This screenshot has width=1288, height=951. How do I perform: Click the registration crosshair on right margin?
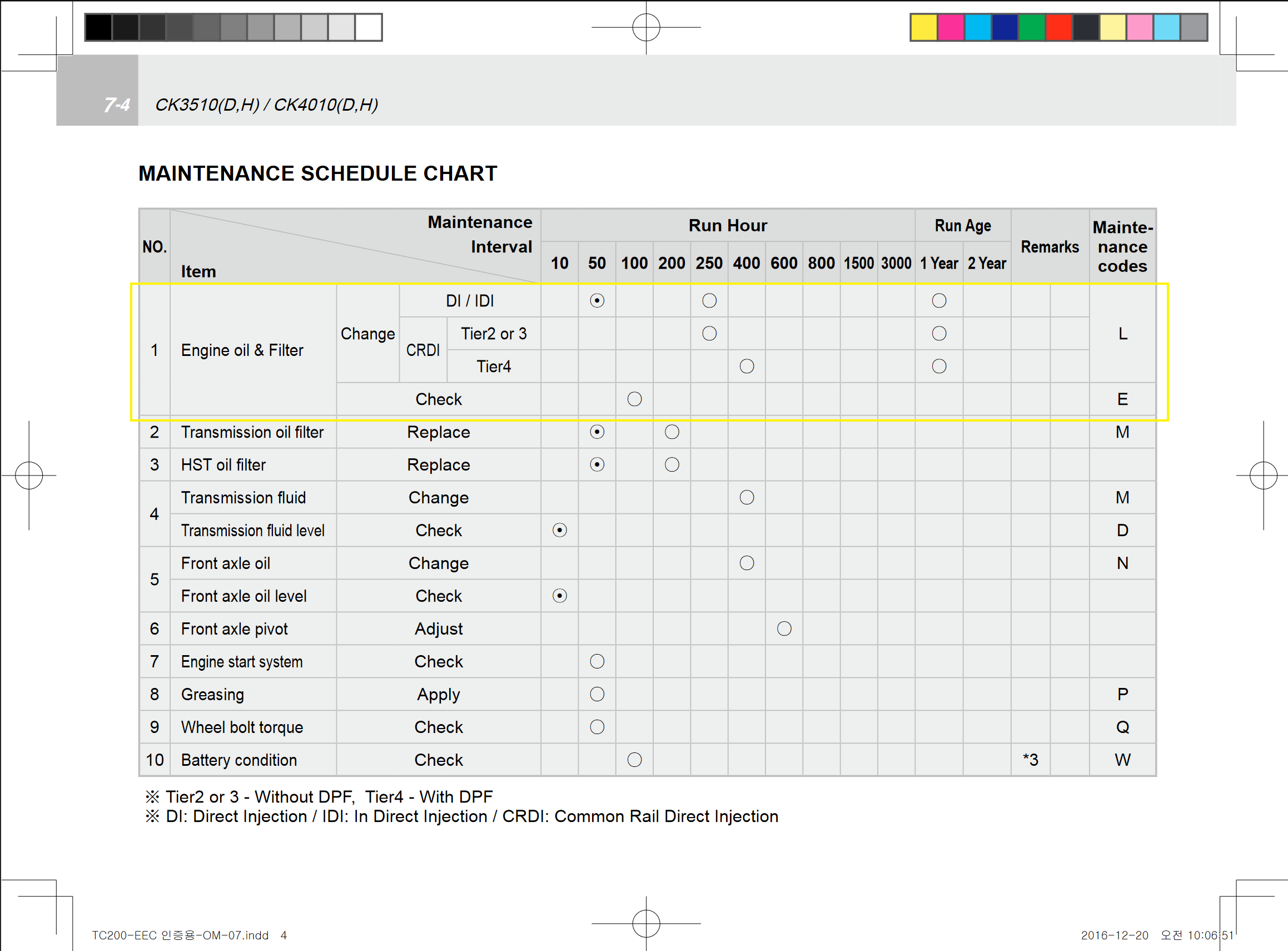pyautogui.click(x=1264, y=475)
